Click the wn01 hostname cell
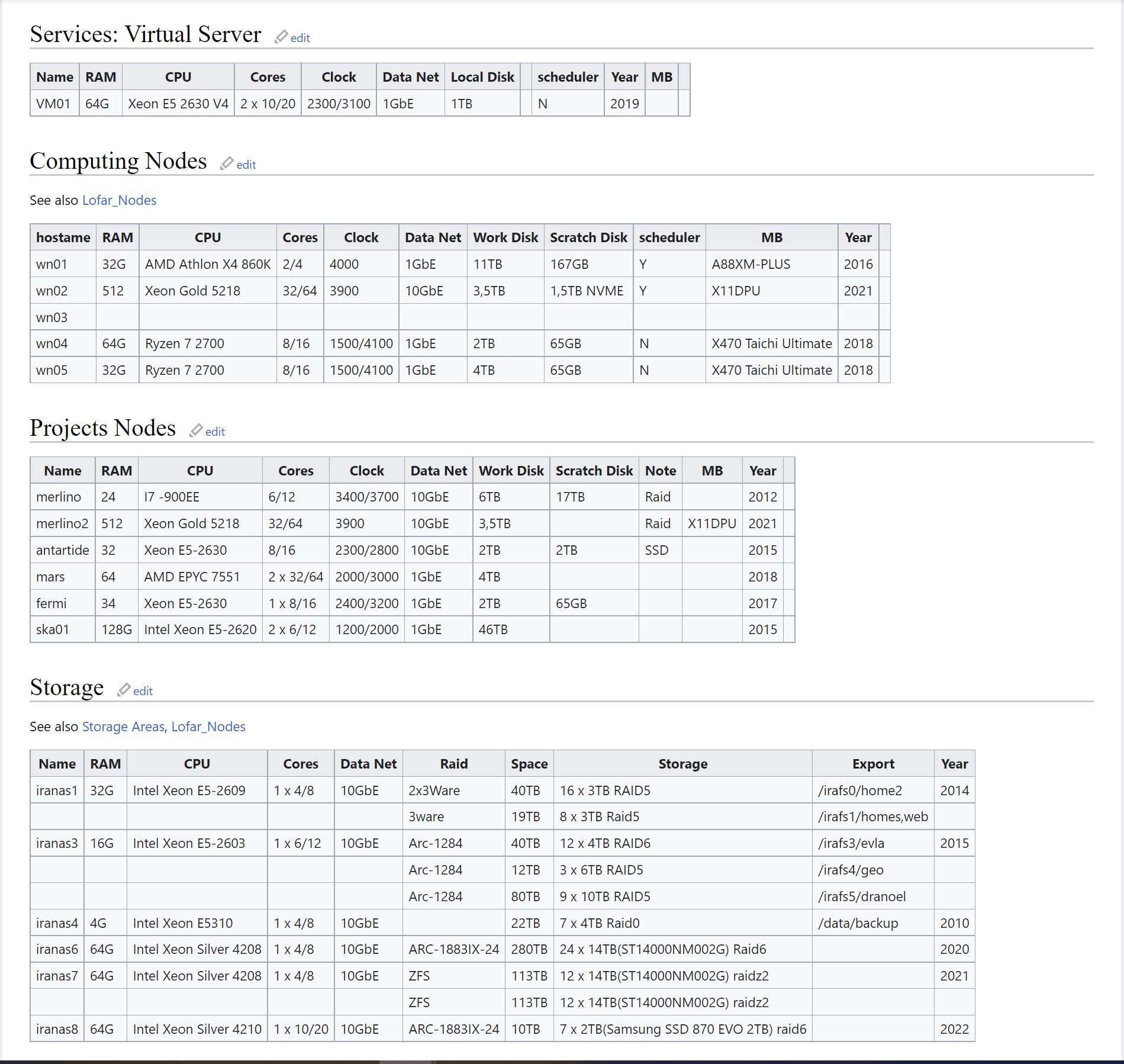The image size is (1124, 1064). point(63,264)
